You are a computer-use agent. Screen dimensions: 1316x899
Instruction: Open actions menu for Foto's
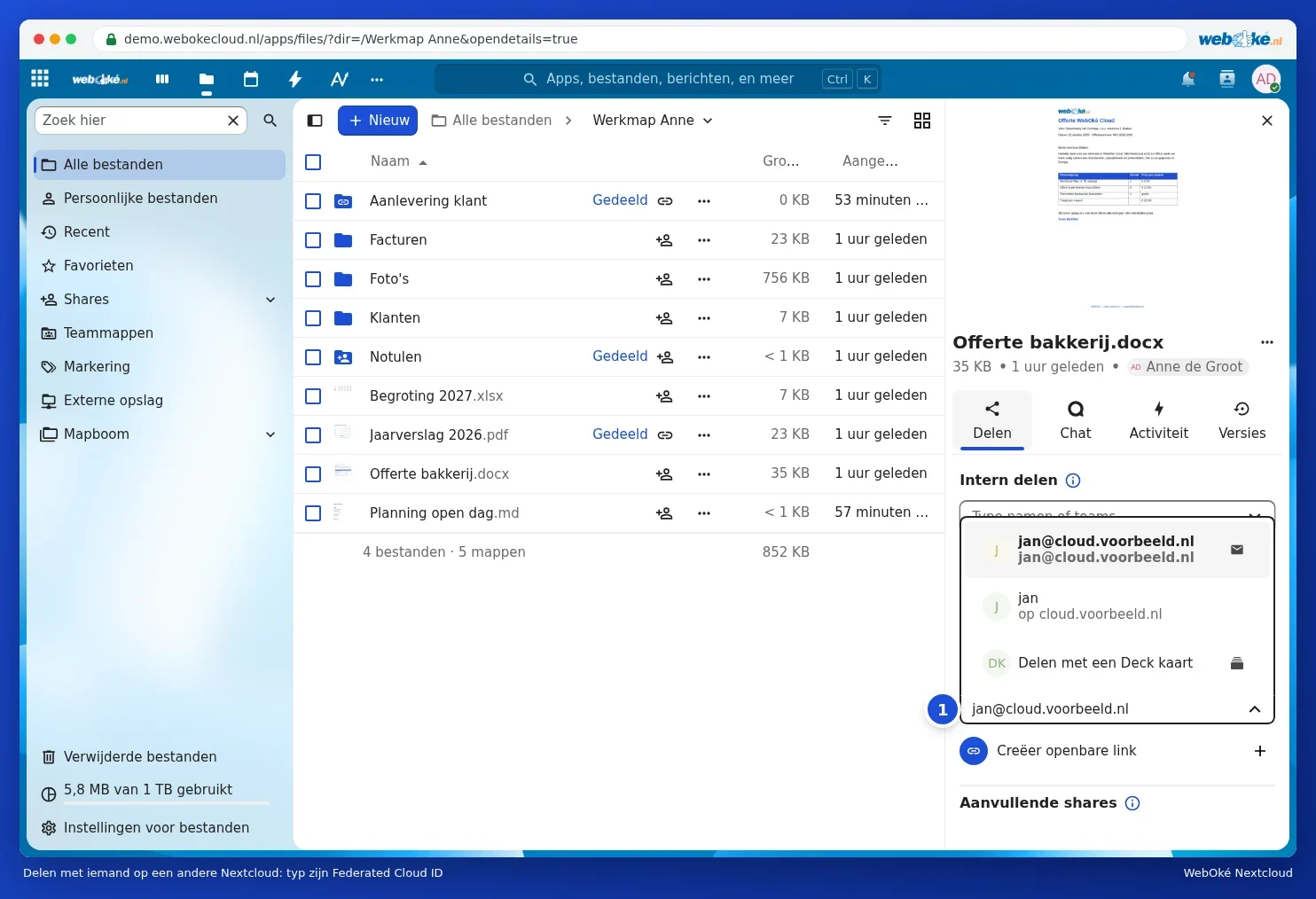(x=704, y=279)
